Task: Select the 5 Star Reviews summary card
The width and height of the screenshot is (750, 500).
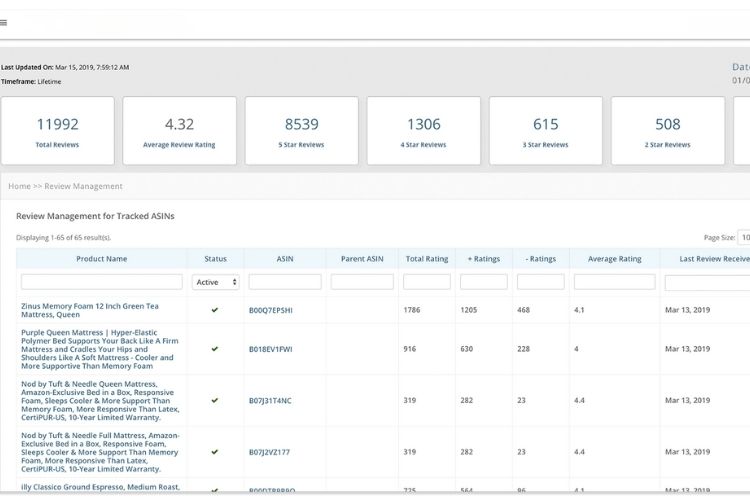Action: pyautogui.click(x=302, y=131)
